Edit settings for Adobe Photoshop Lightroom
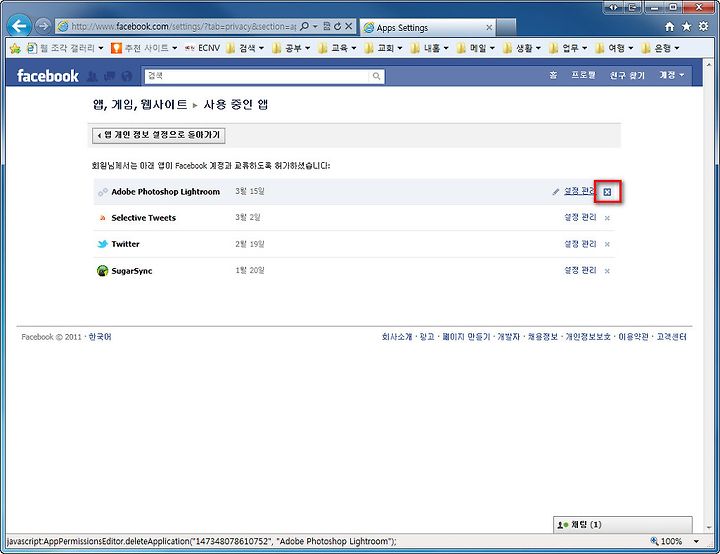Image resolution: width=720 pixels, height=554 pixels. point(579,191)
